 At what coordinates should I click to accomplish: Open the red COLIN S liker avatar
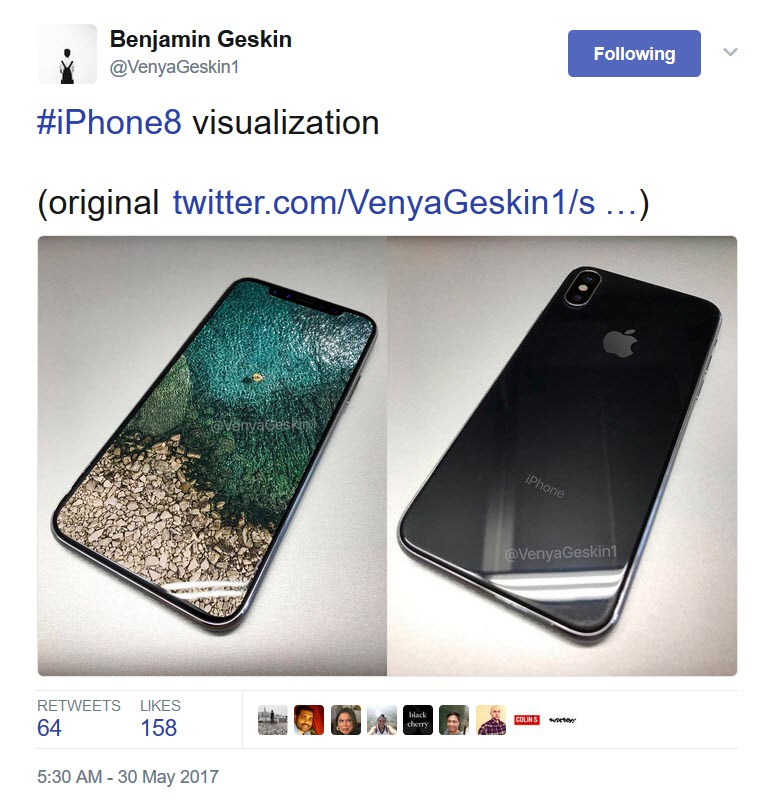point(527,720)
